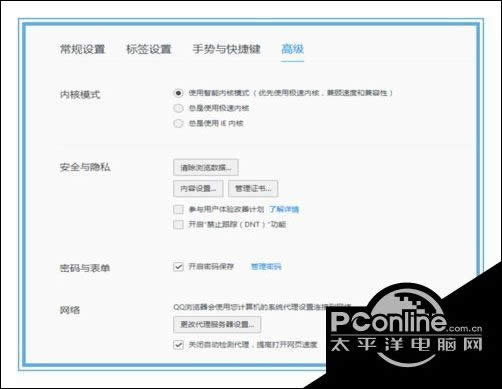Open the 管理密码 link

[x=266, y=267]
